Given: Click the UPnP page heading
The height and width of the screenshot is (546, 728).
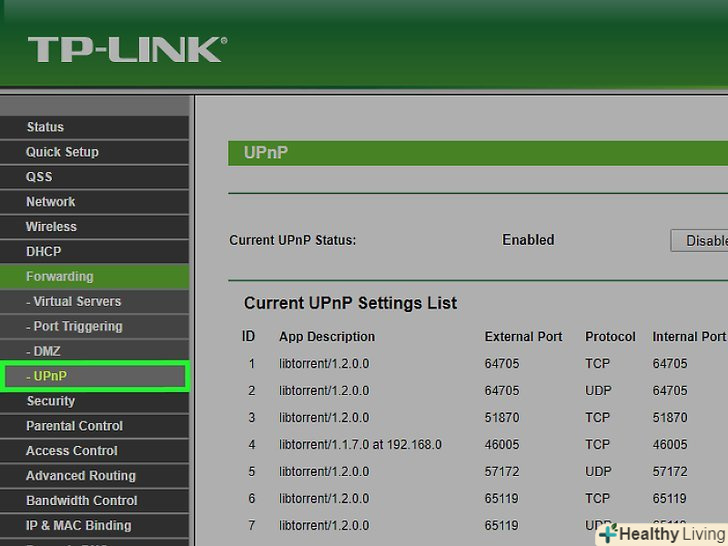Looking at the screenshot, I should coord(266,153).
